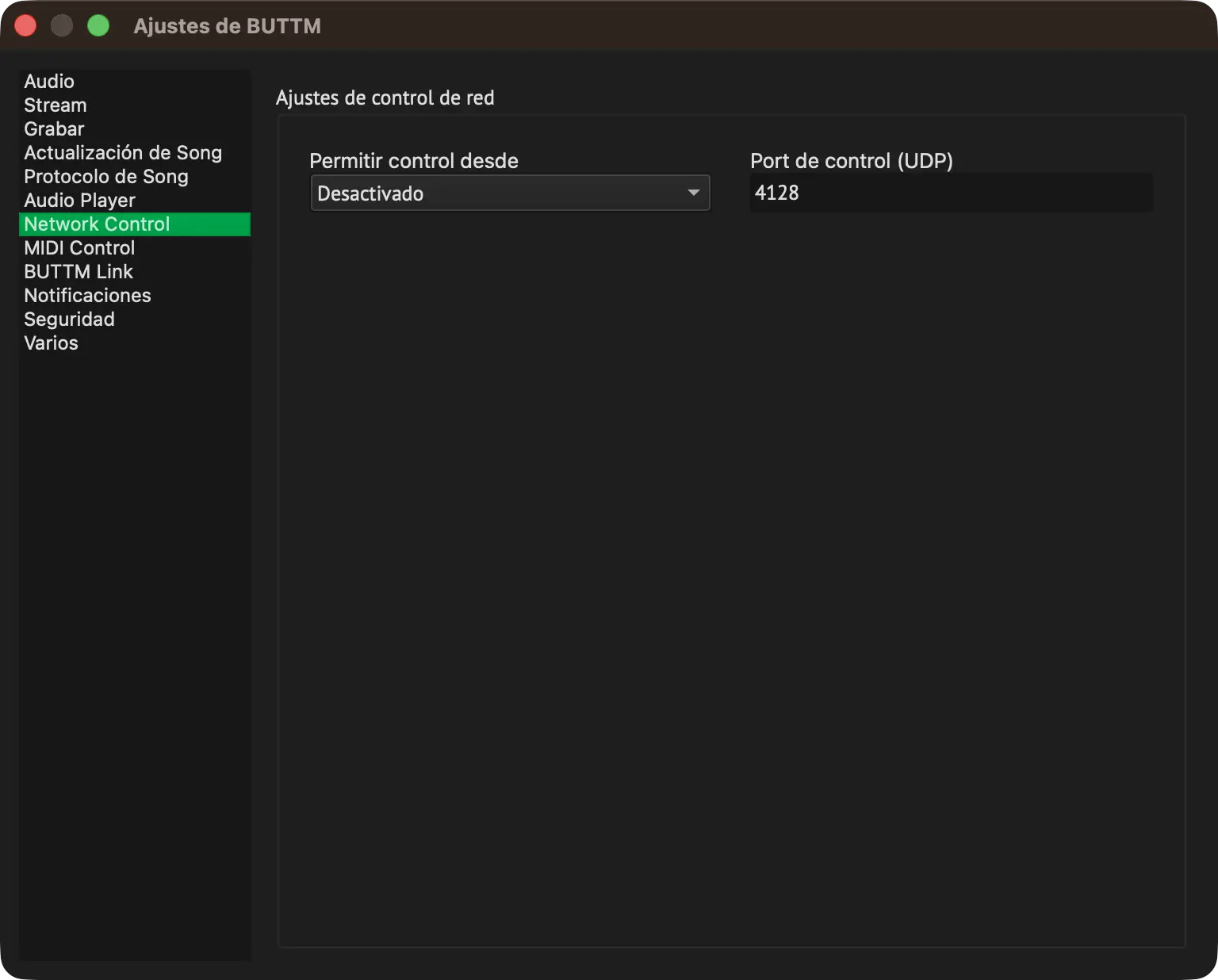This screenshot has height=980, width=1218.
Task: Open the Audio Player section
Action: pyautogui.click(x=134, y=200)
